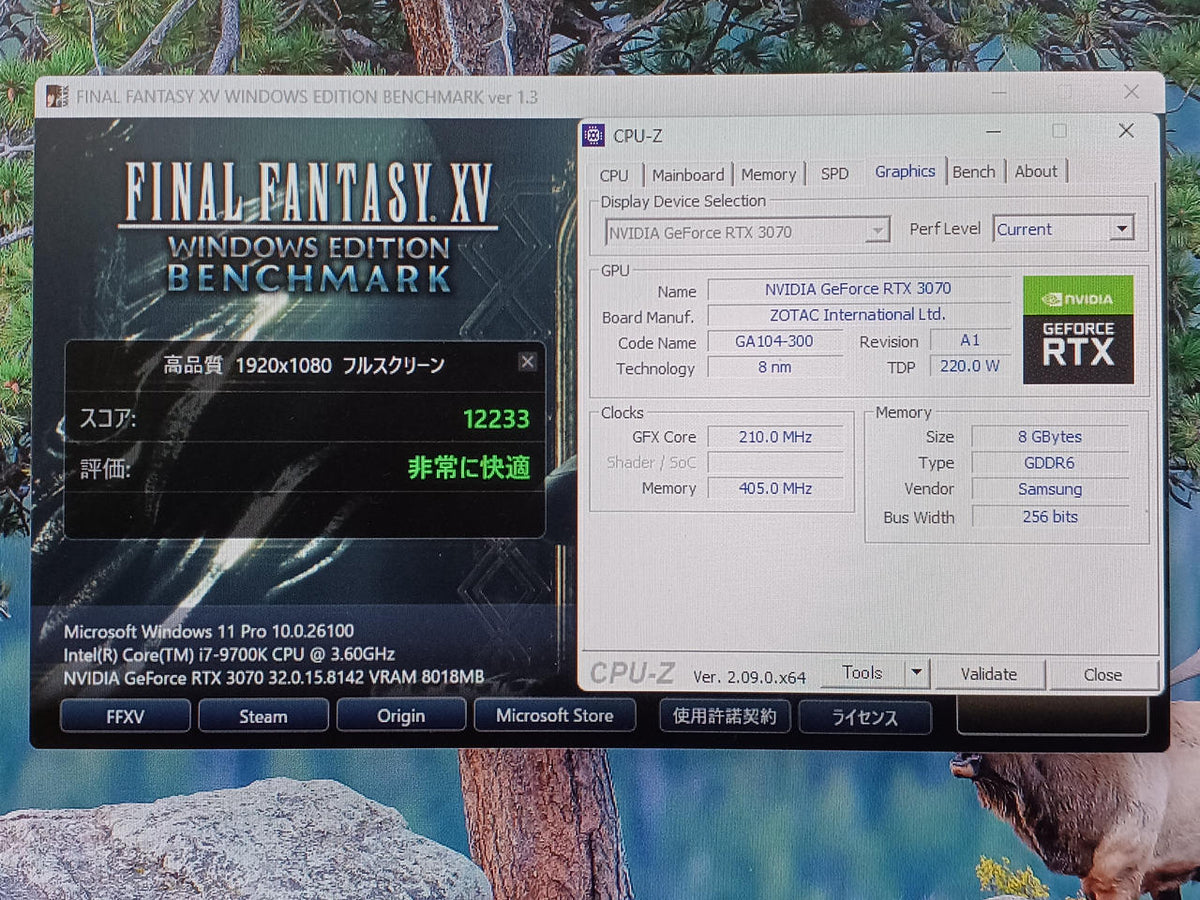1200x900 pixels.
Task: Click the Board Manuf. ZOTAC International field
Action: pyautogui.click(x=858, y=314)
